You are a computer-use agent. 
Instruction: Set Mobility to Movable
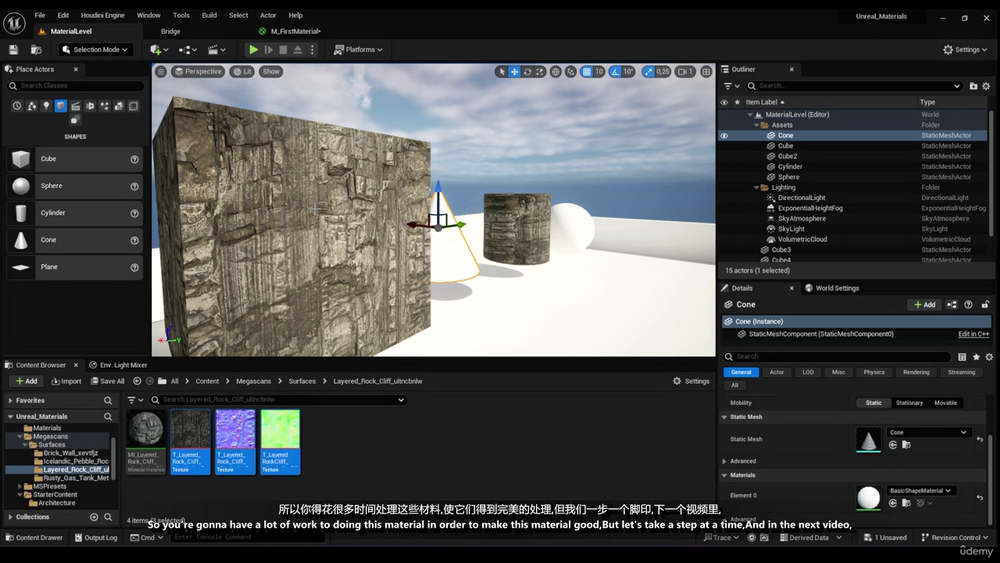(945, 403)
